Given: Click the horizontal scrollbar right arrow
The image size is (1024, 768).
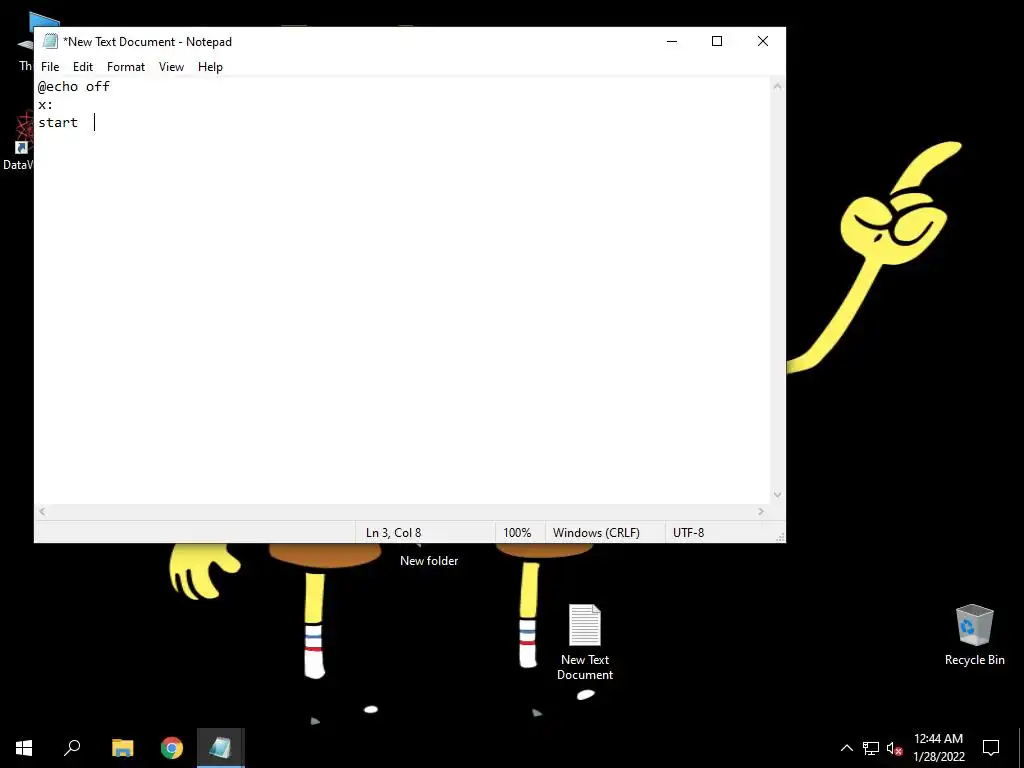Looking at the screenshot, I should pos(761,511).
